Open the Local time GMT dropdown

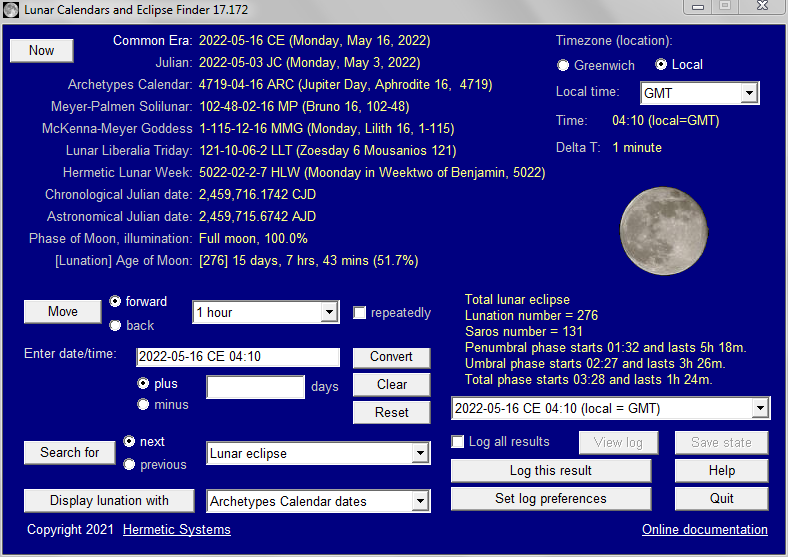click(749, 93)
